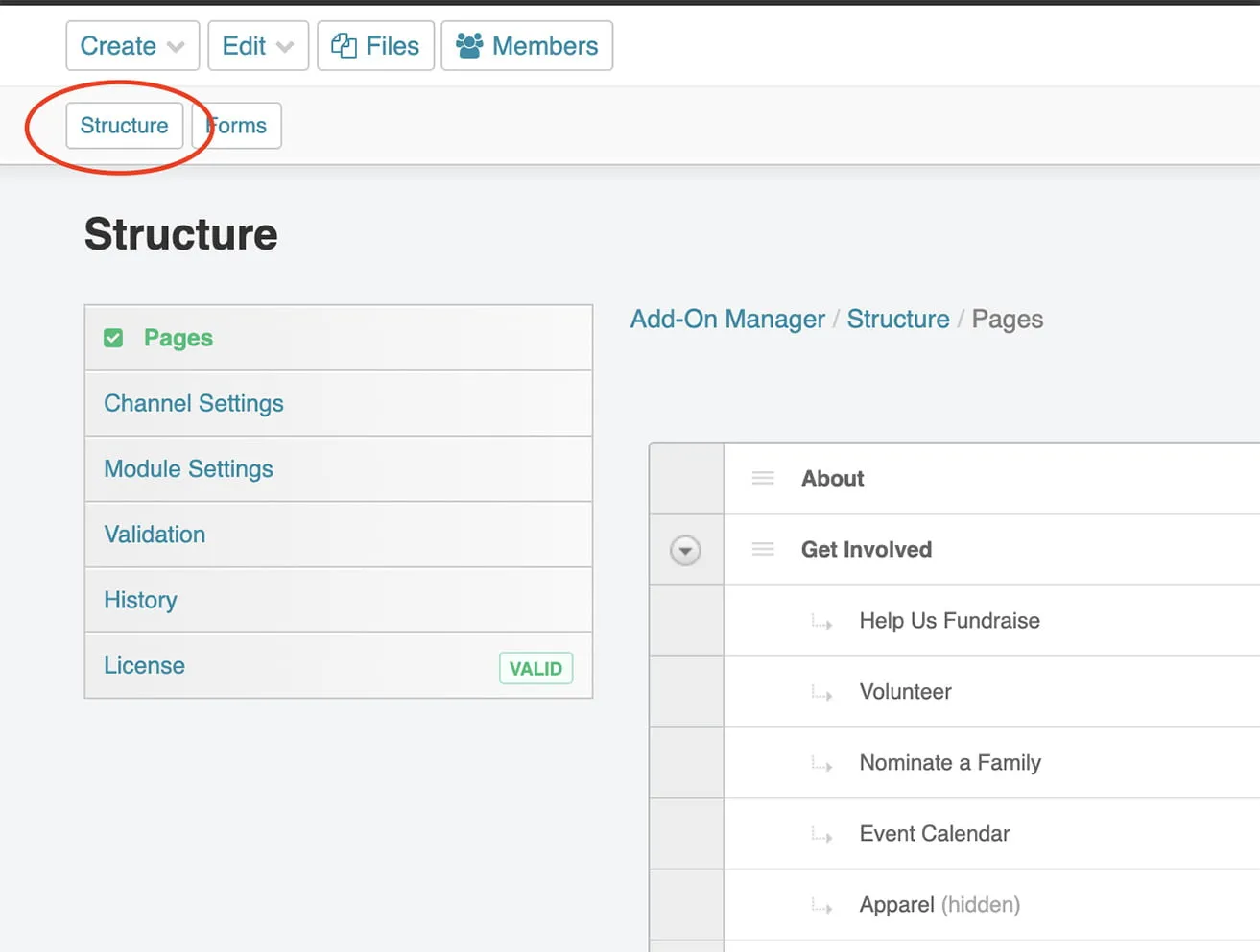This screenshot has width=1260, height=952.
Task: Open the Members button
Action: click(x=527, y=46)
